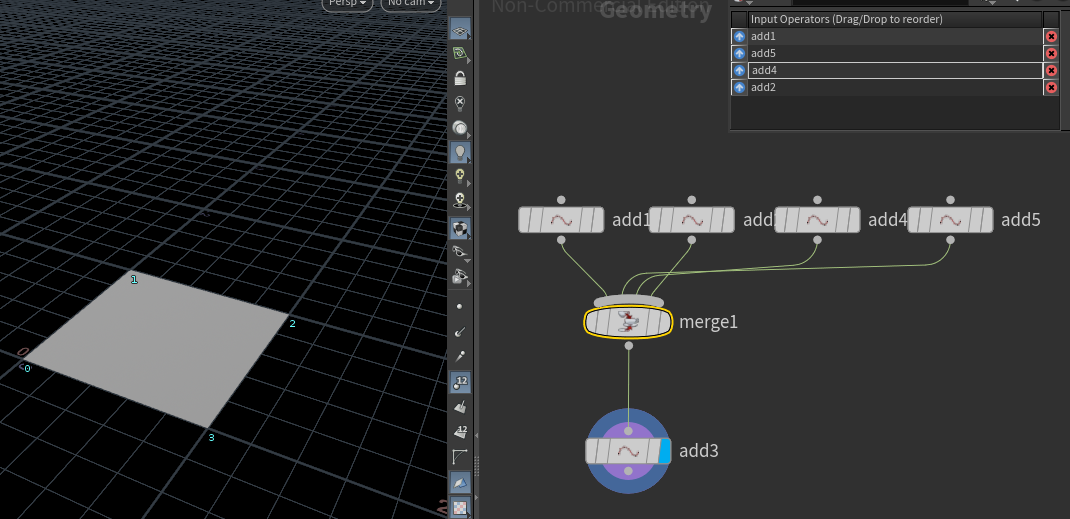Select the add4 row in input list
Viewport: 1070px width, 519px height.
(x=895, y=70)
